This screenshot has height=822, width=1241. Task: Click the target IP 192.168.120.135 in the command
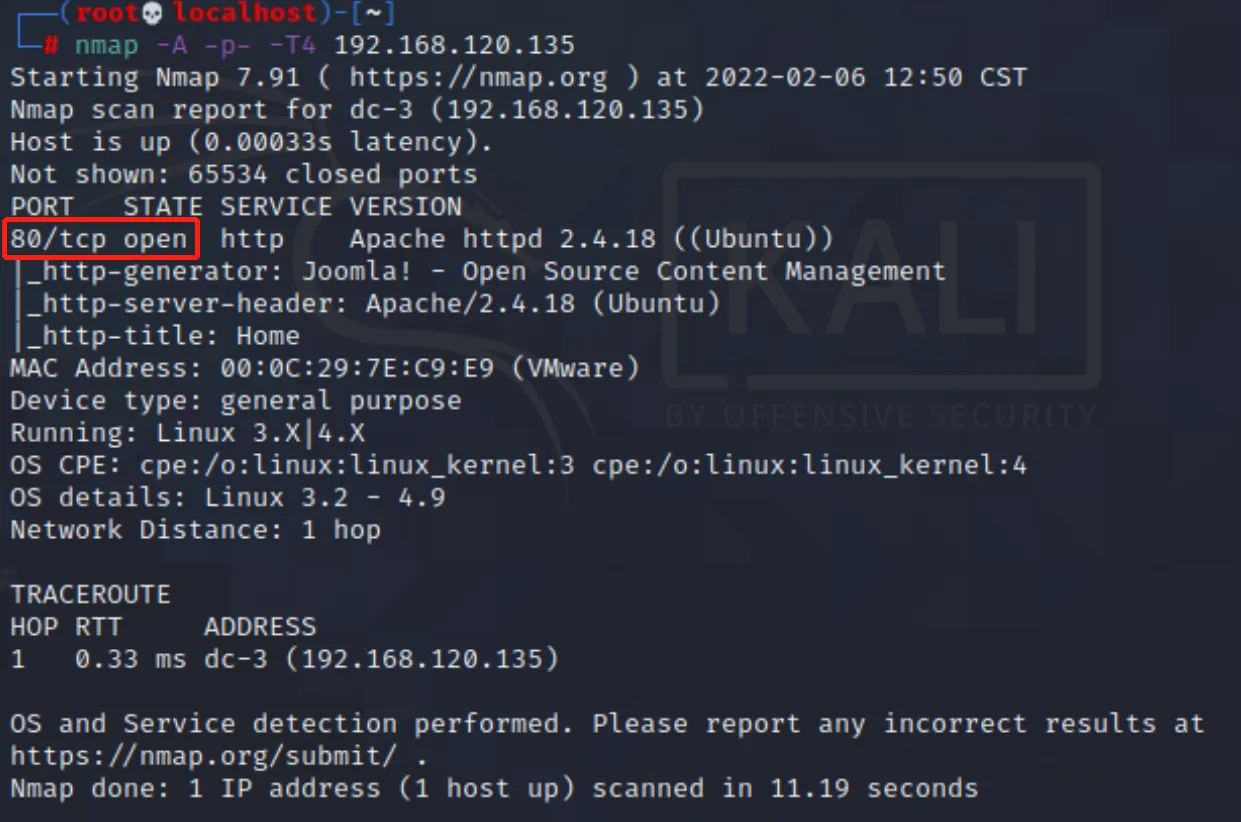pos(455,45)
